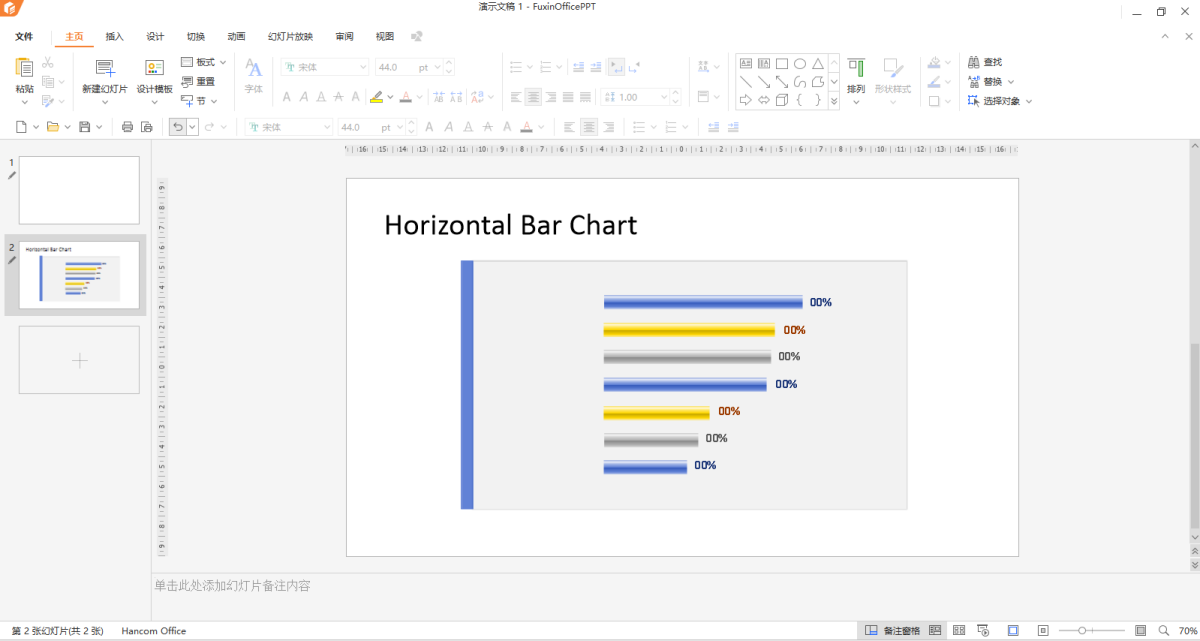
Task: Open the ribbon font size 44.0 combo
Action: pyautogui.click(x=414, y=67)
